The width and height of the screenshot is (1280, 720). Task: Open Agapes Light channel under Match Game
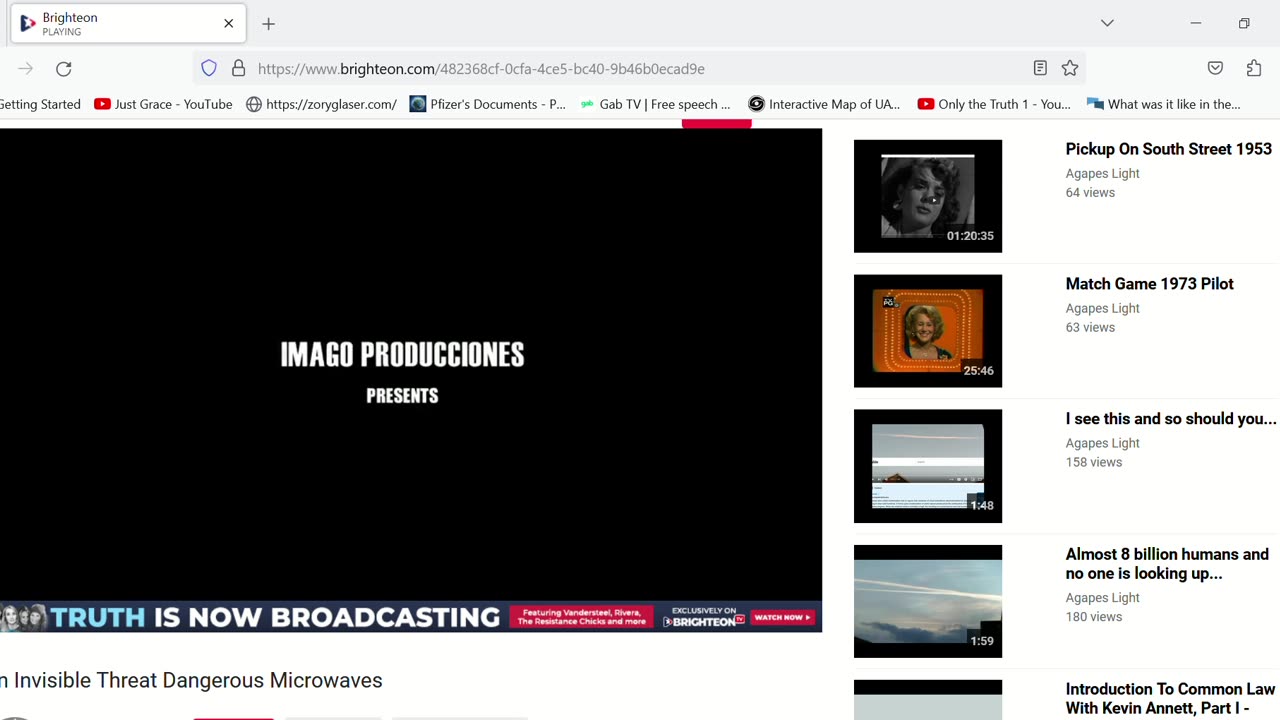tap(1102, 308)
